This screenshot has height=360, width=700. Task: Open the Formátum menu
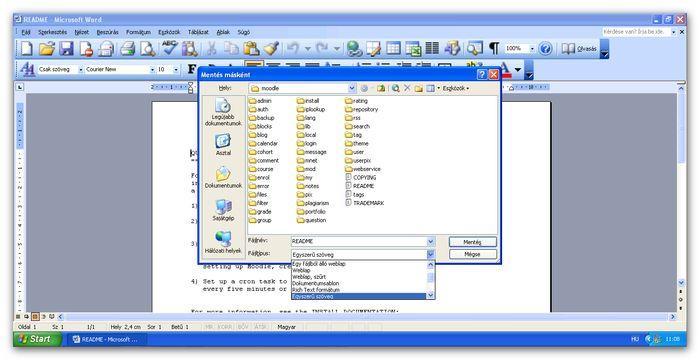pyautogui.click(x=138, y=32)
